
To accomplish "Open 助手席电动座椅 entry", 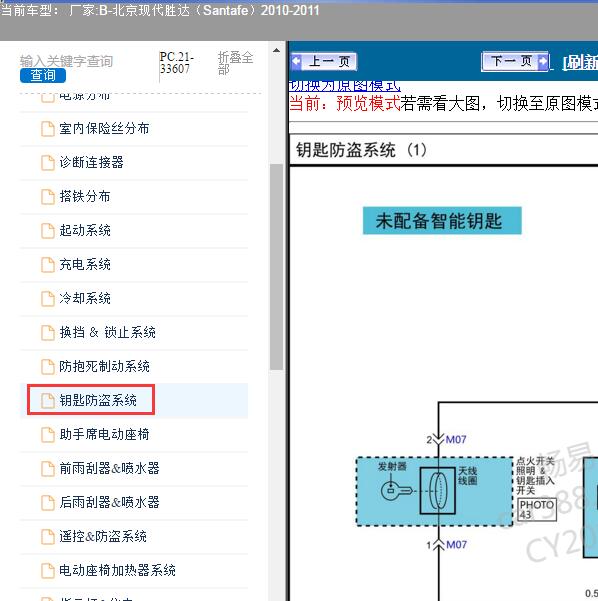I will click(104, 434).
